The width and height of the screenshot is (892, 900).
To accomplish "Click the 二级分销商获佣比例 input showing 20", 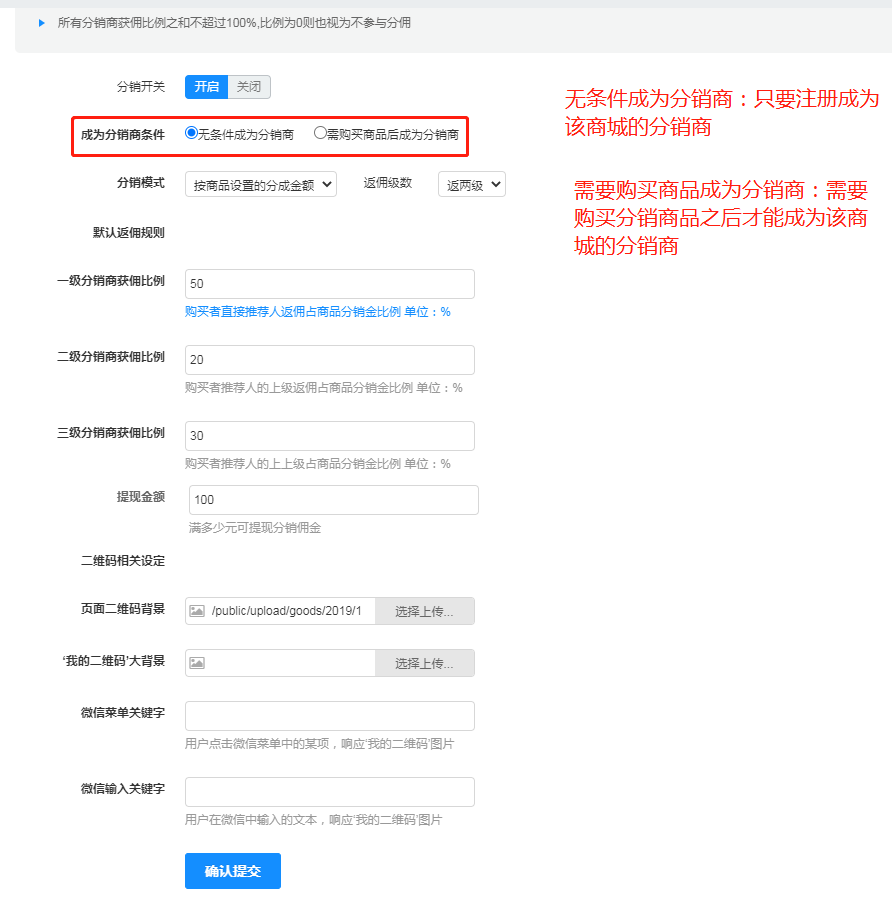I will point(330,360).
